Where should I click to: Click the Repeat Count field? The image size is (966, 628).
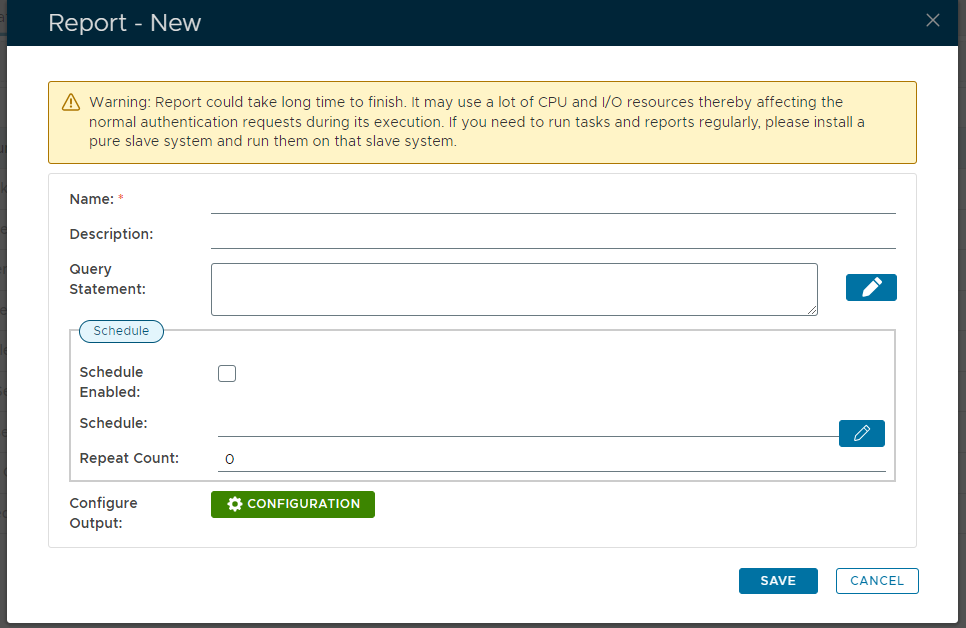click(551, 459)
